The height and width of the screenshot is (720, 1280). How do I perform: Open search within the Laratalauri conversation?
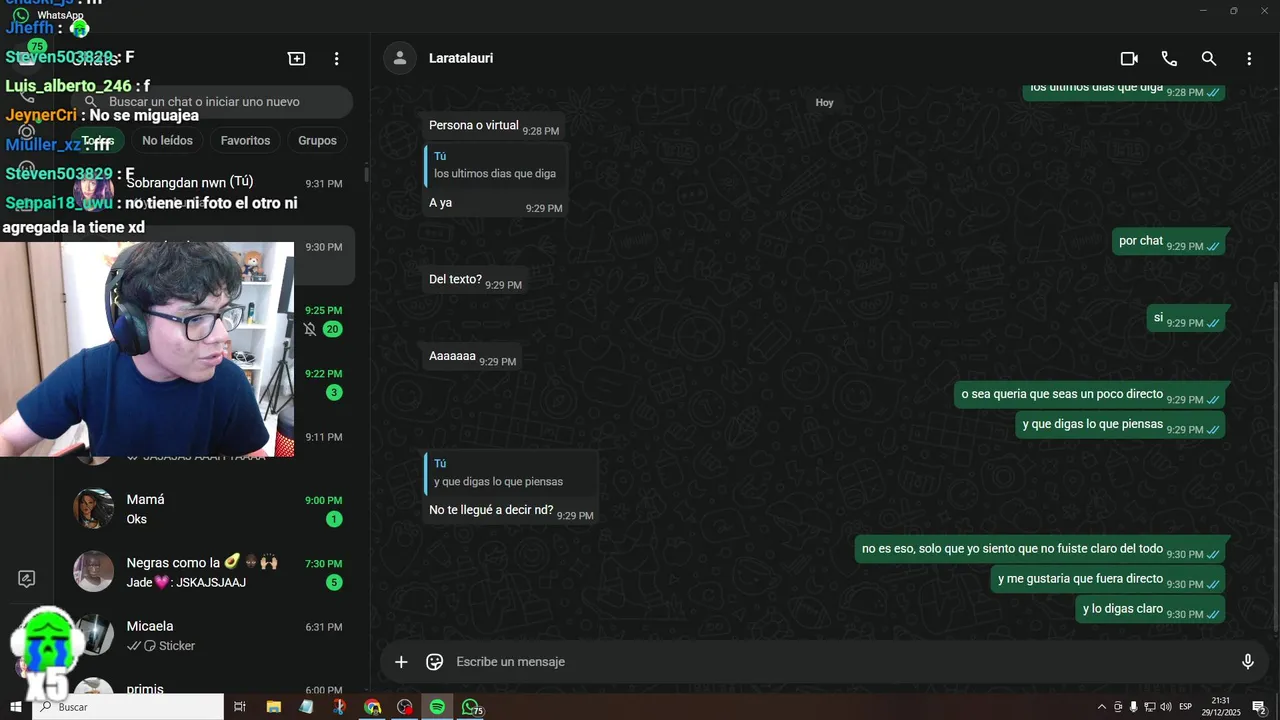tap(1209, 59)
